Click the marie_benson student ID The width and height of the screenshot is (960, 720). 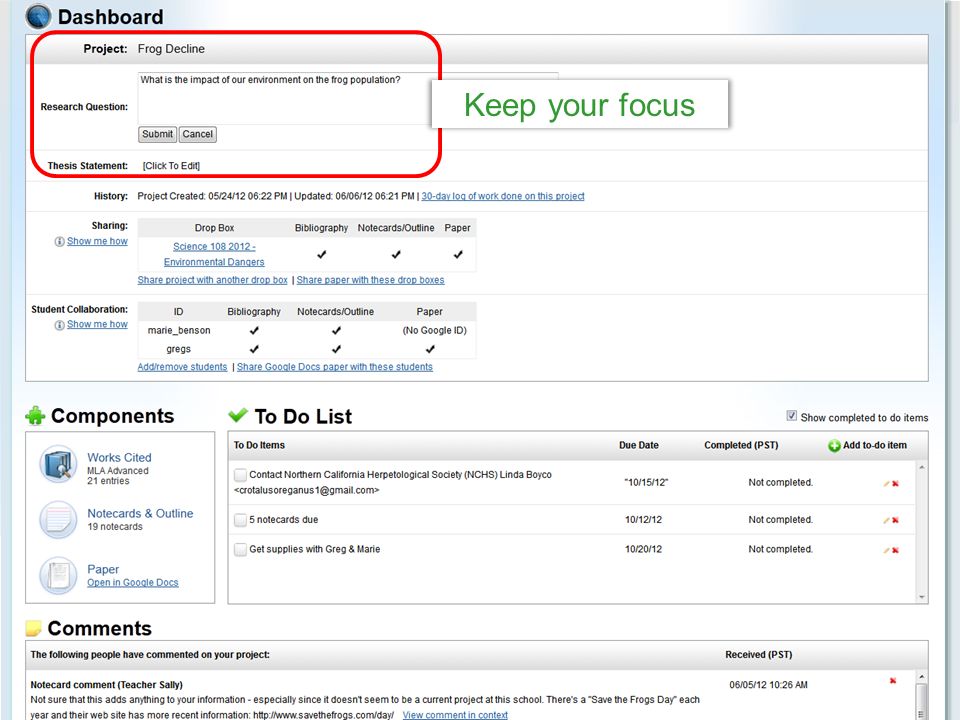pyautogui.click(x=179, y=331)
